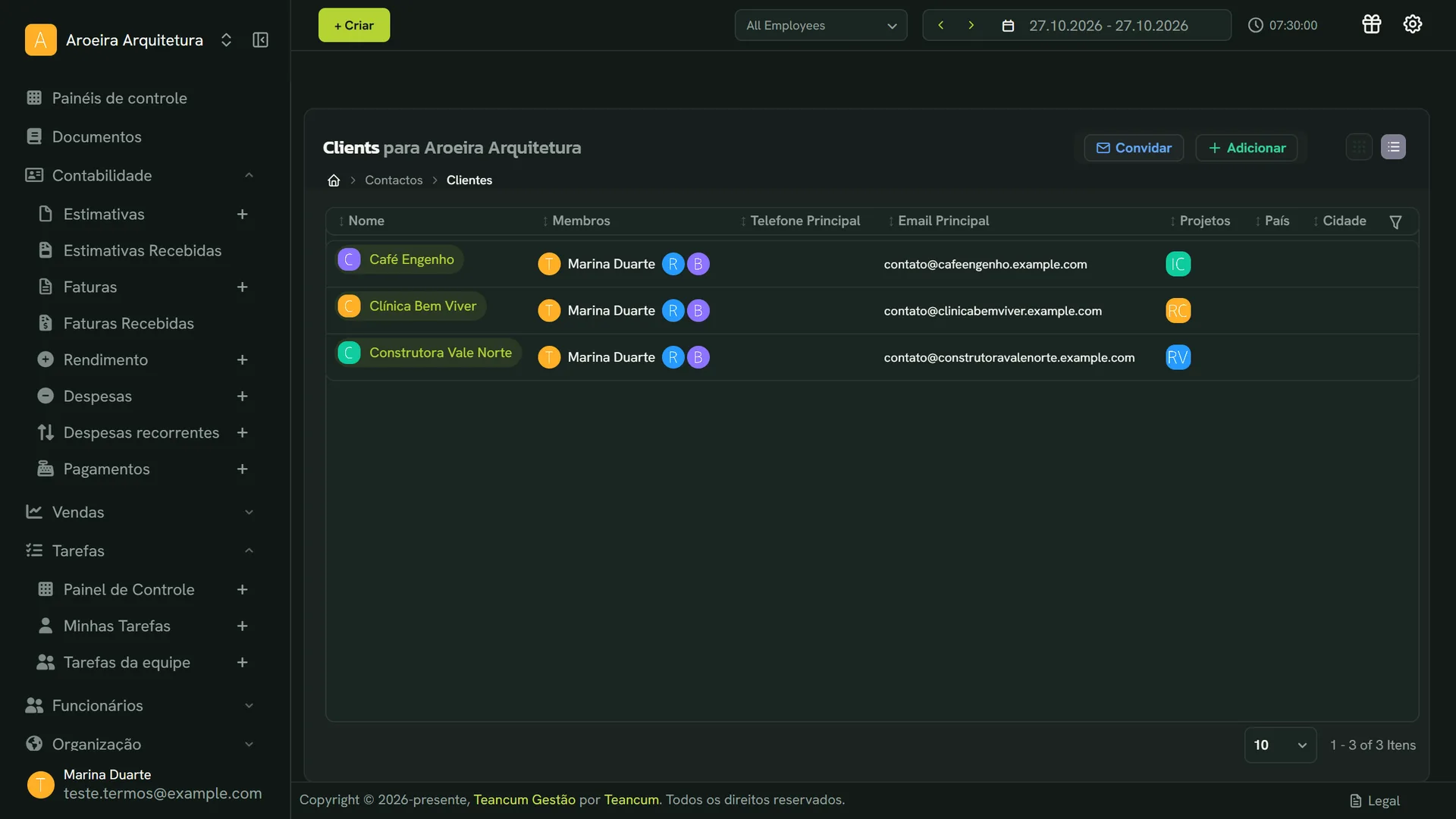The height and width of the screenshot is (819, 1456).
Task: Sort table by Nome column header
Action: click(x=362, y=221)
